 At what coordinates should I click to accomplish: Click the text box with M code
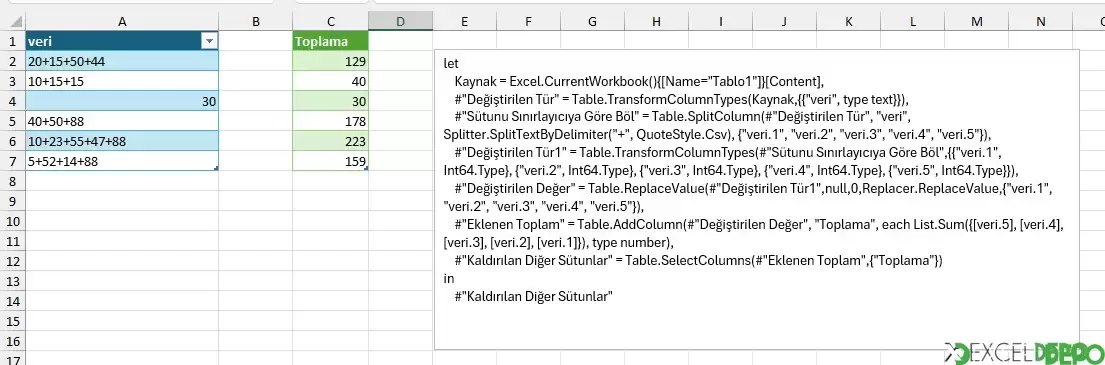[x=756, y=199]
